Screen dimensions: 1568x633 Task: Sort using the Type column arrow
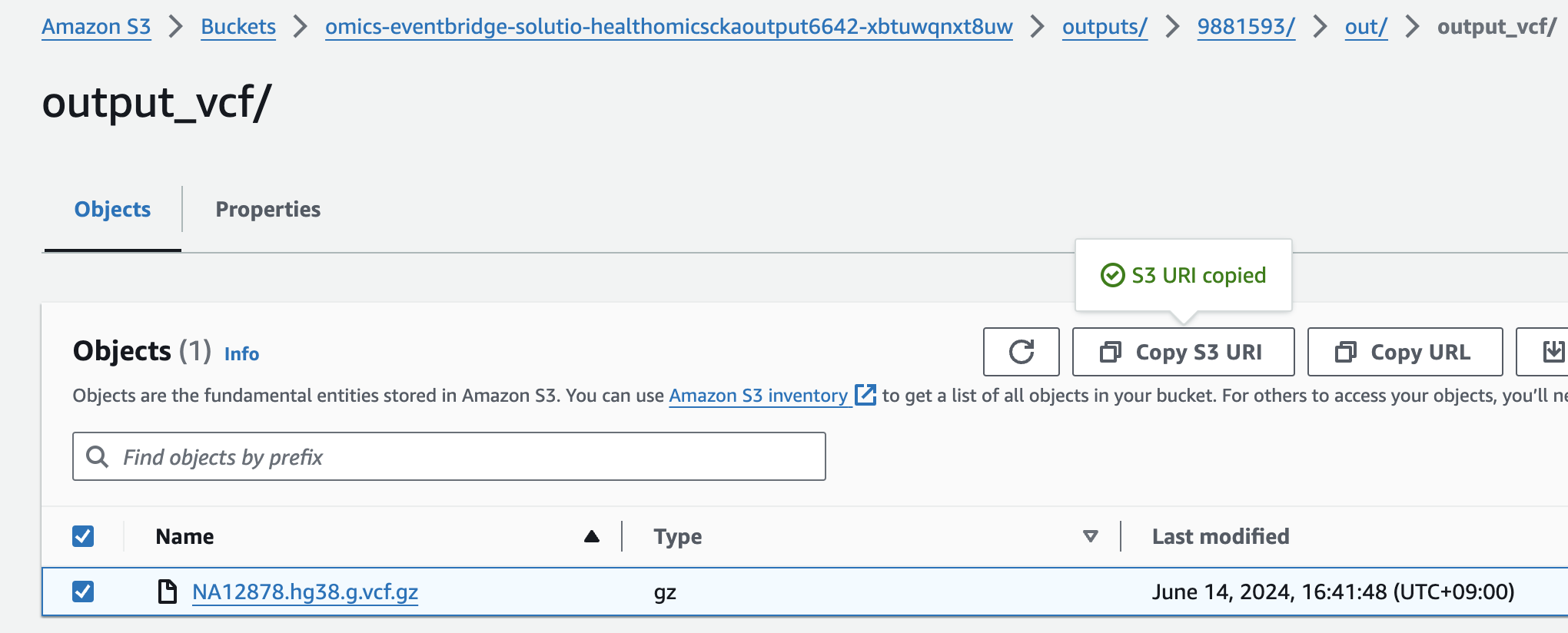coord(1090,536)
